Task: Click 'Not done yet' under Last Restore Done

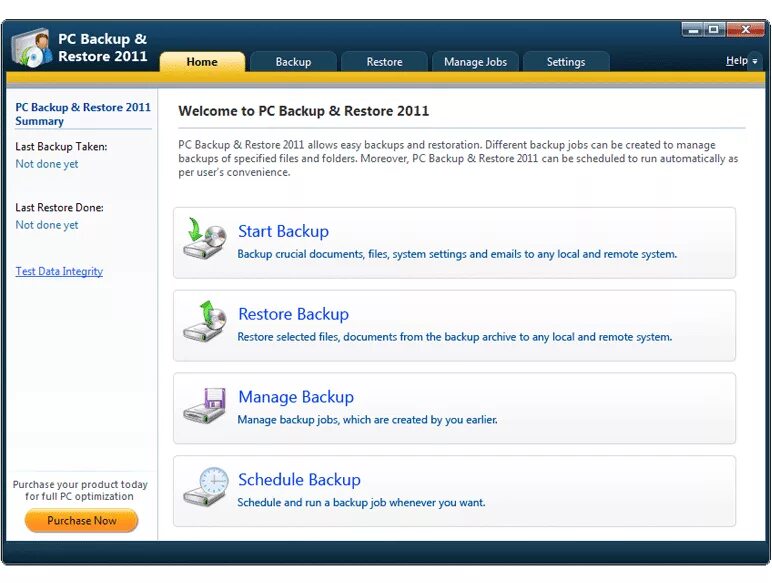Action: tap(47, 225)
